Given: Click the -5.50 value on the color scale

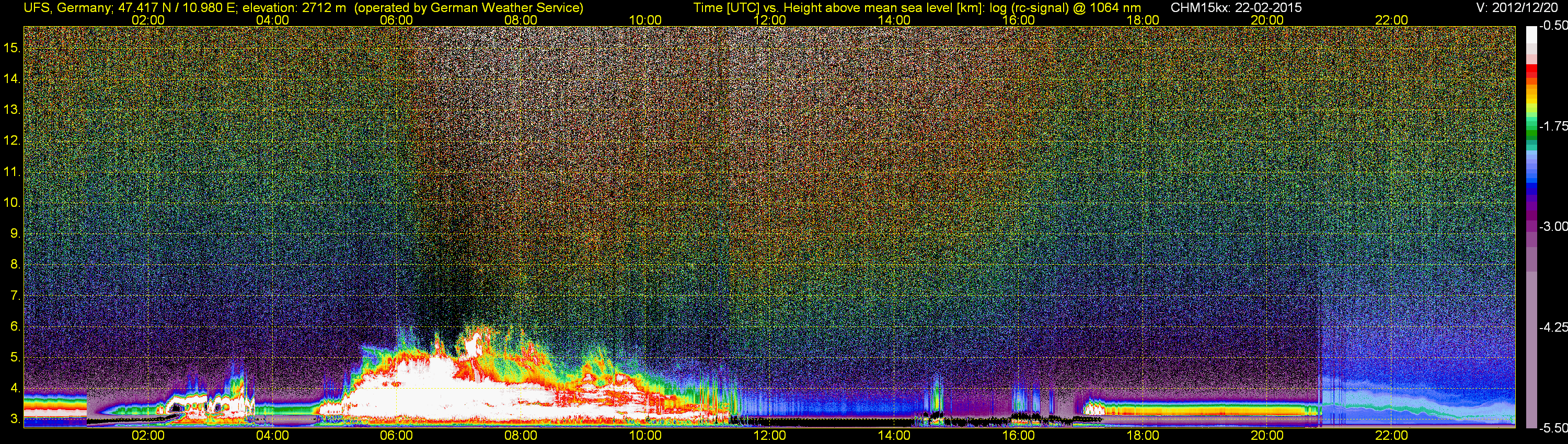Looking at the screenshot, I should point(1553,428).
